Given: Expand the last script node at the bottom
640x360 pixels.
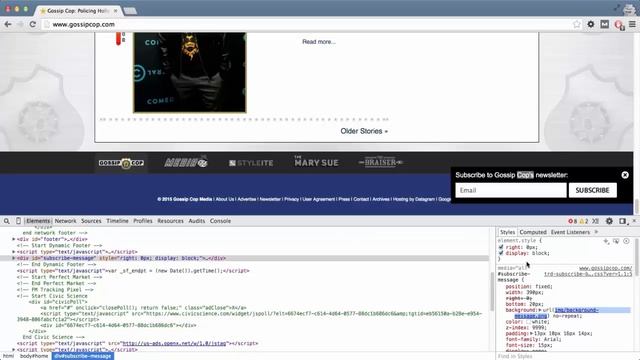Looking at the screenshot, I should point(13,350).
